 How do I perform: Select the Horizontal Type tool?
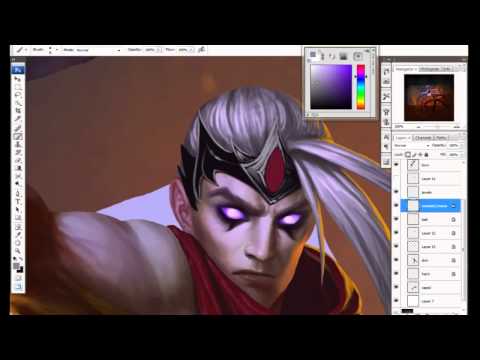point(17,201)
